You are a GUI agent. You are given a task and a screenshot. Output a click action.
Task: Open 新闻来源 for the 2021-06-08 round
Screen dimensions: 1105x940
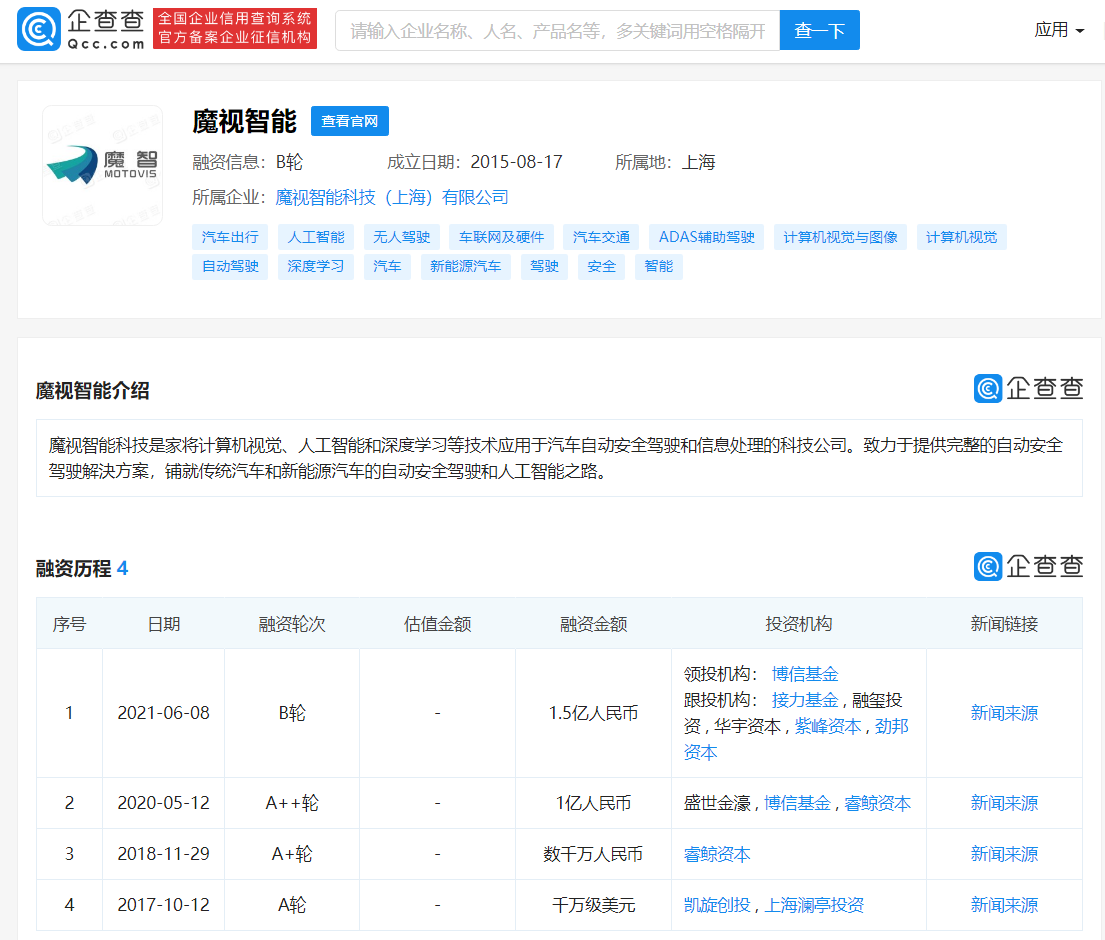(1004, 713)
